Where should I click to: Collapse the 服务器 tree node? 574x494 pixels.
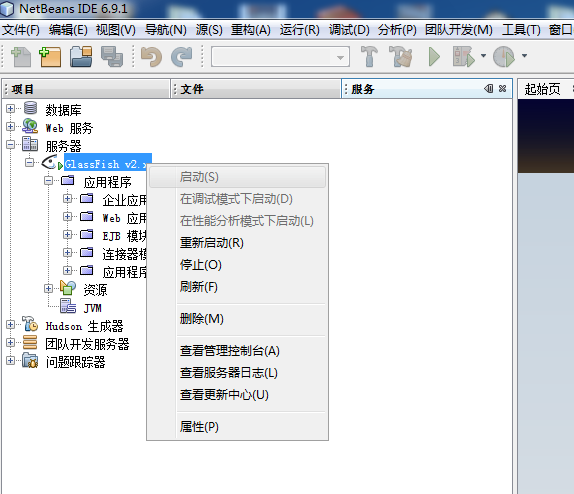pos(11,144)
